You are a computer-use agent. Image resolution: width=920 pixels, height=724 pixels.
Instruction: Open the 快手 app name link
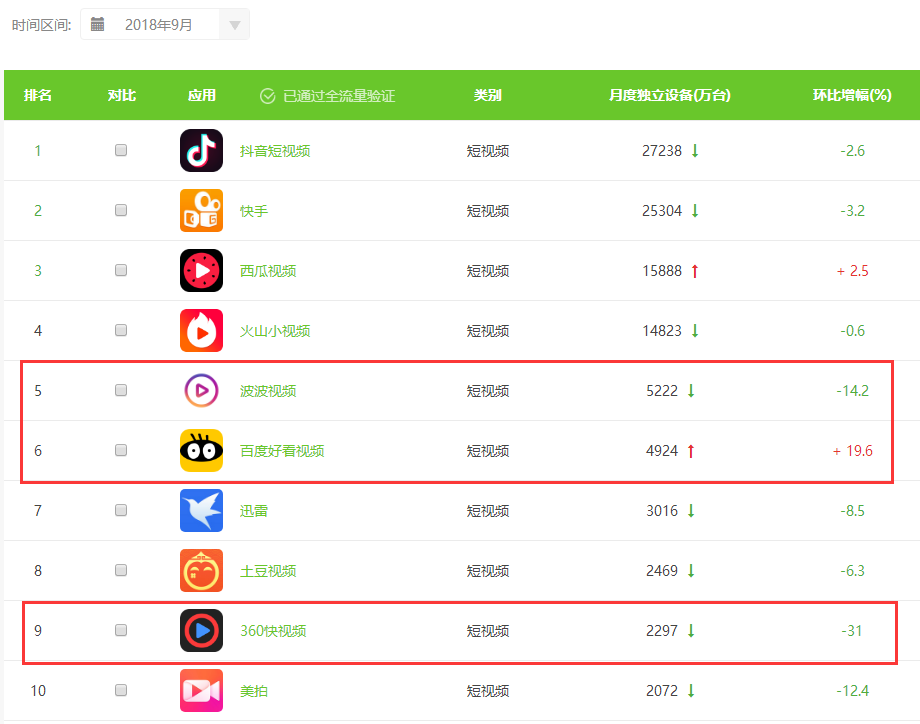tap(254, 211)
